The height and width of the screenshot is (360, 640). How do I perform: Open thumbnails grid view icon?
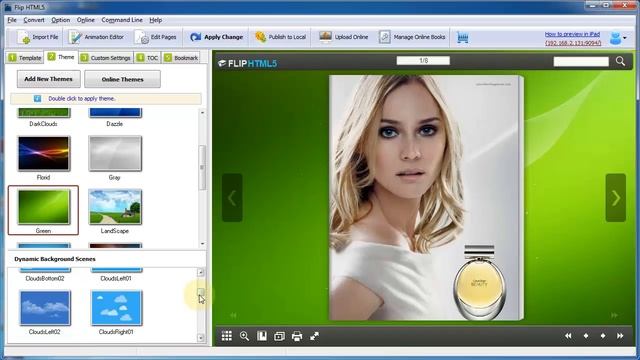click(227, 336)
